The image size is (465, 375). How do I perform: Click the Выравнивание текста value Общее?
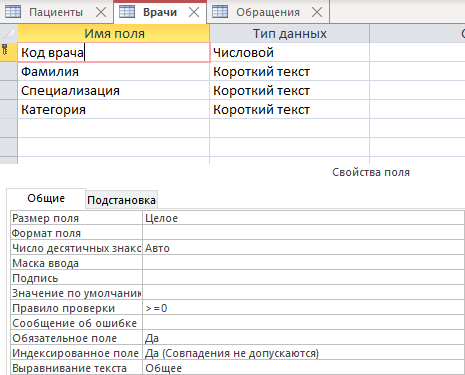pos(303,368)
